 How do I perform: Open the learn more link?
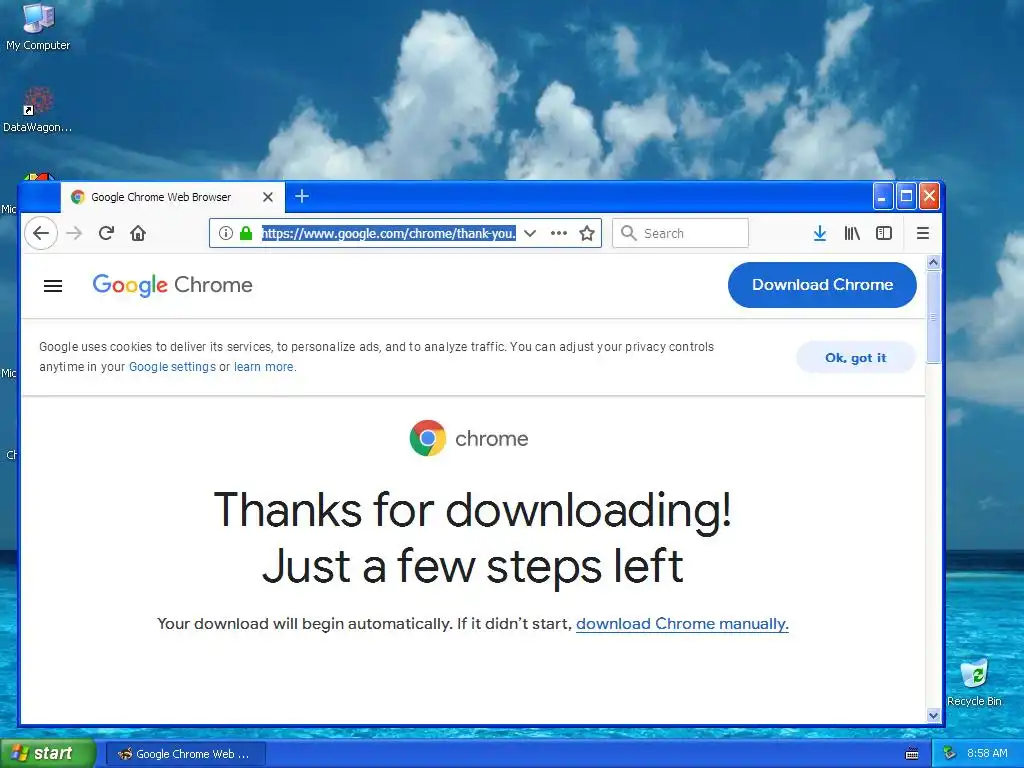[x=264, y=367]
